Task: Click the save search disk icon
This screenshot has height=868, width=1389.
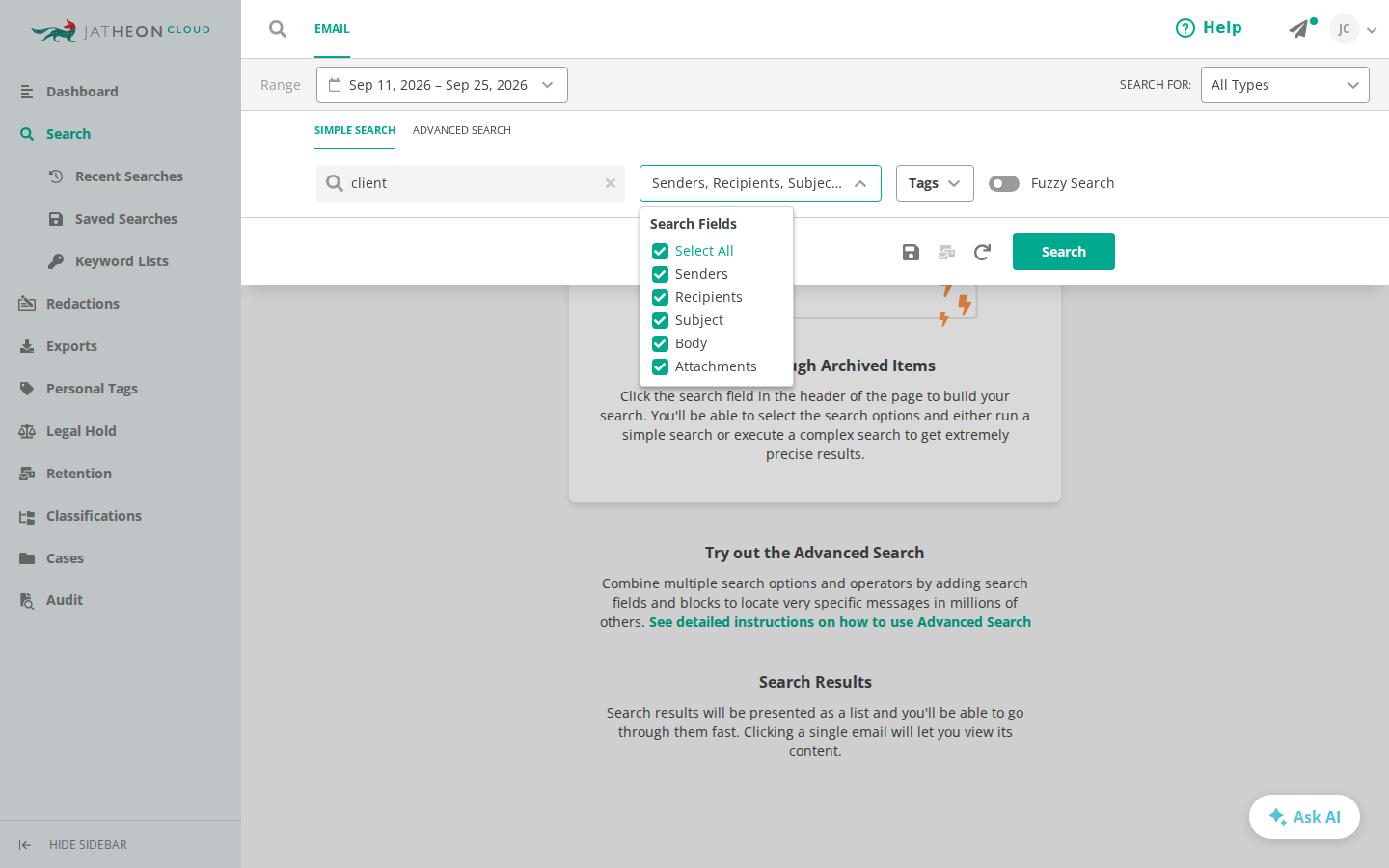Action: [x=911, y=252]
